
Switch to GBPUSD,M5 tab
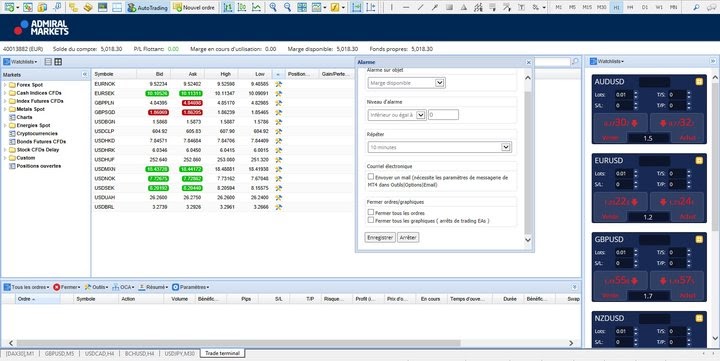pyautogui.click(x=59, y=354)
